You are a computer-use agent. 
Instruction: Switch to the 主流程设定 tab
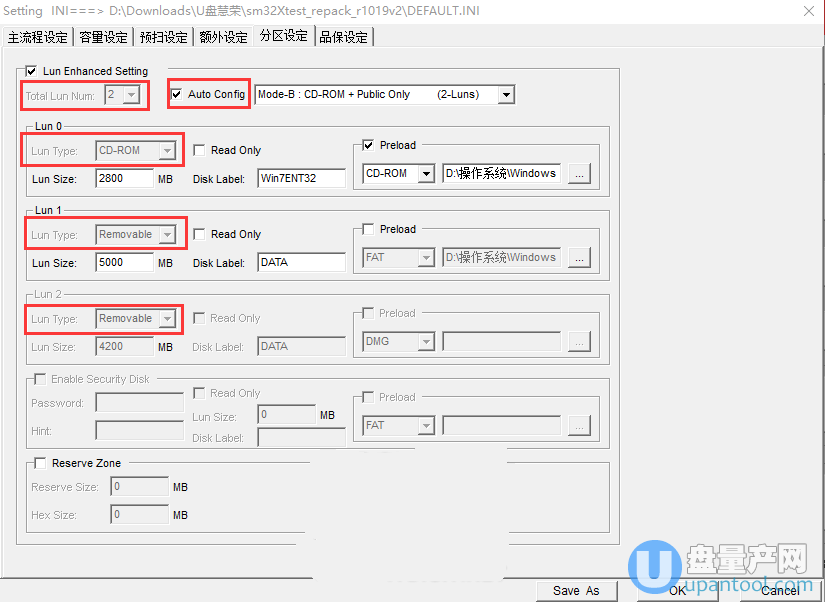37,37
